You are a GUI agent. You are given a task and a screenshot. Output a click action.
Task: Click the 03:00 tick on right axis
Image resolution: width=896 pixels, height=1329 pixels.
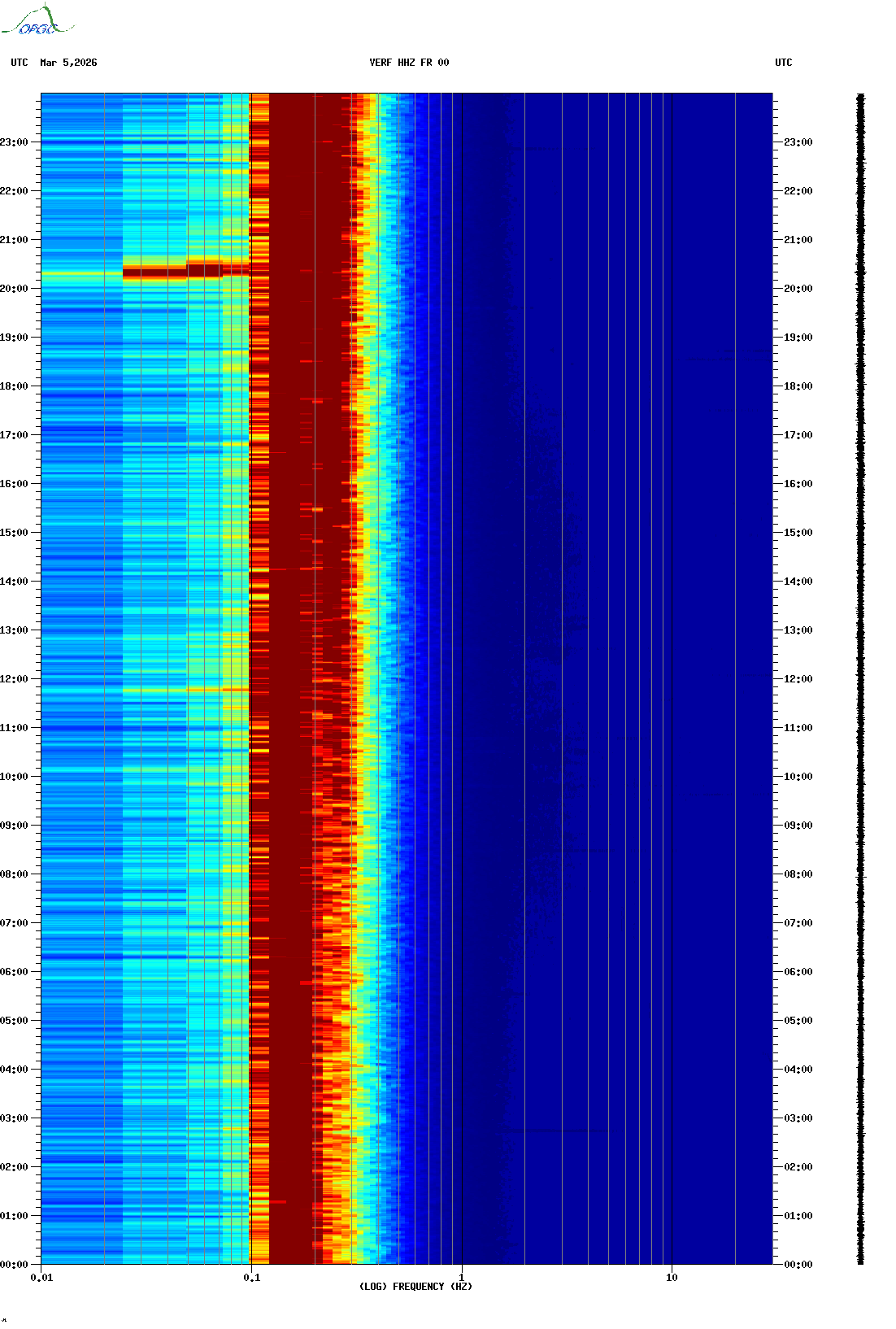(x=798, y=1118)
